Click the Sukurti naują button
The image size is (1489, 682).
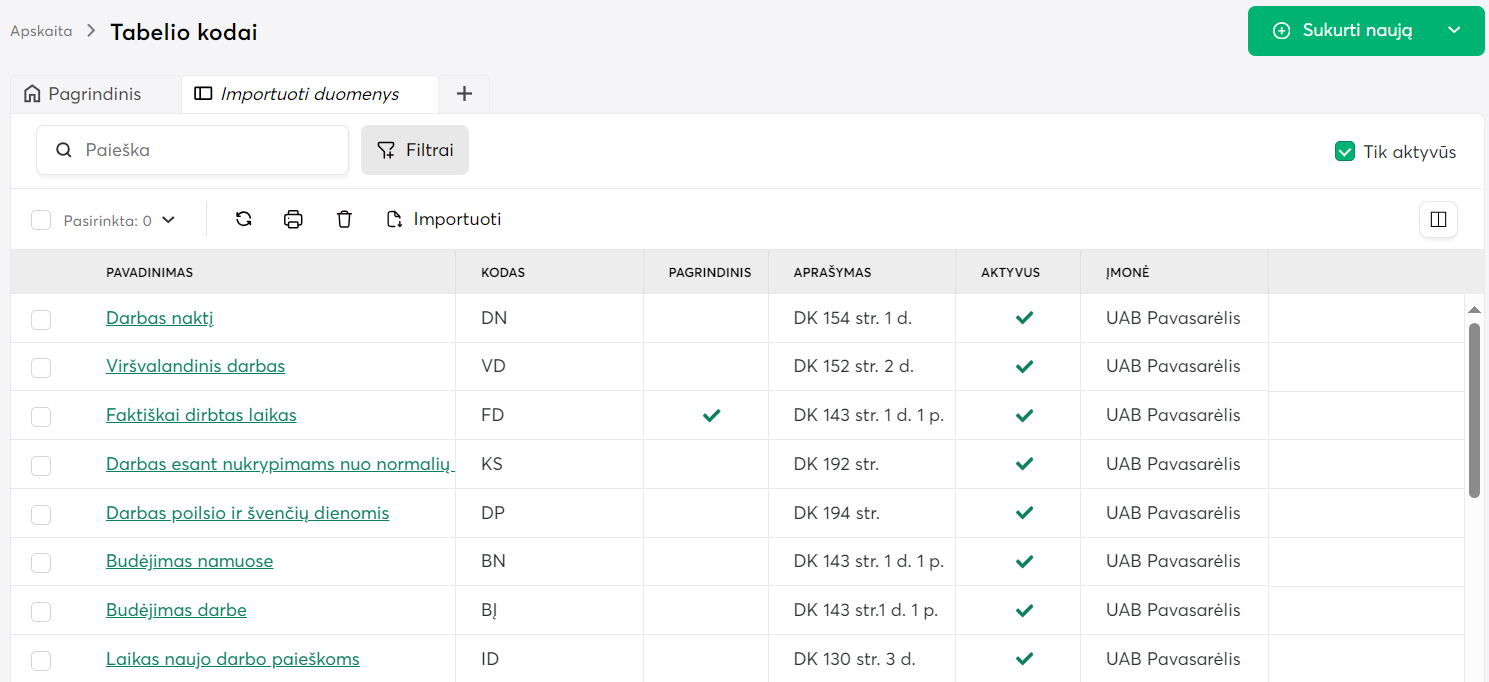point(1345,31)
